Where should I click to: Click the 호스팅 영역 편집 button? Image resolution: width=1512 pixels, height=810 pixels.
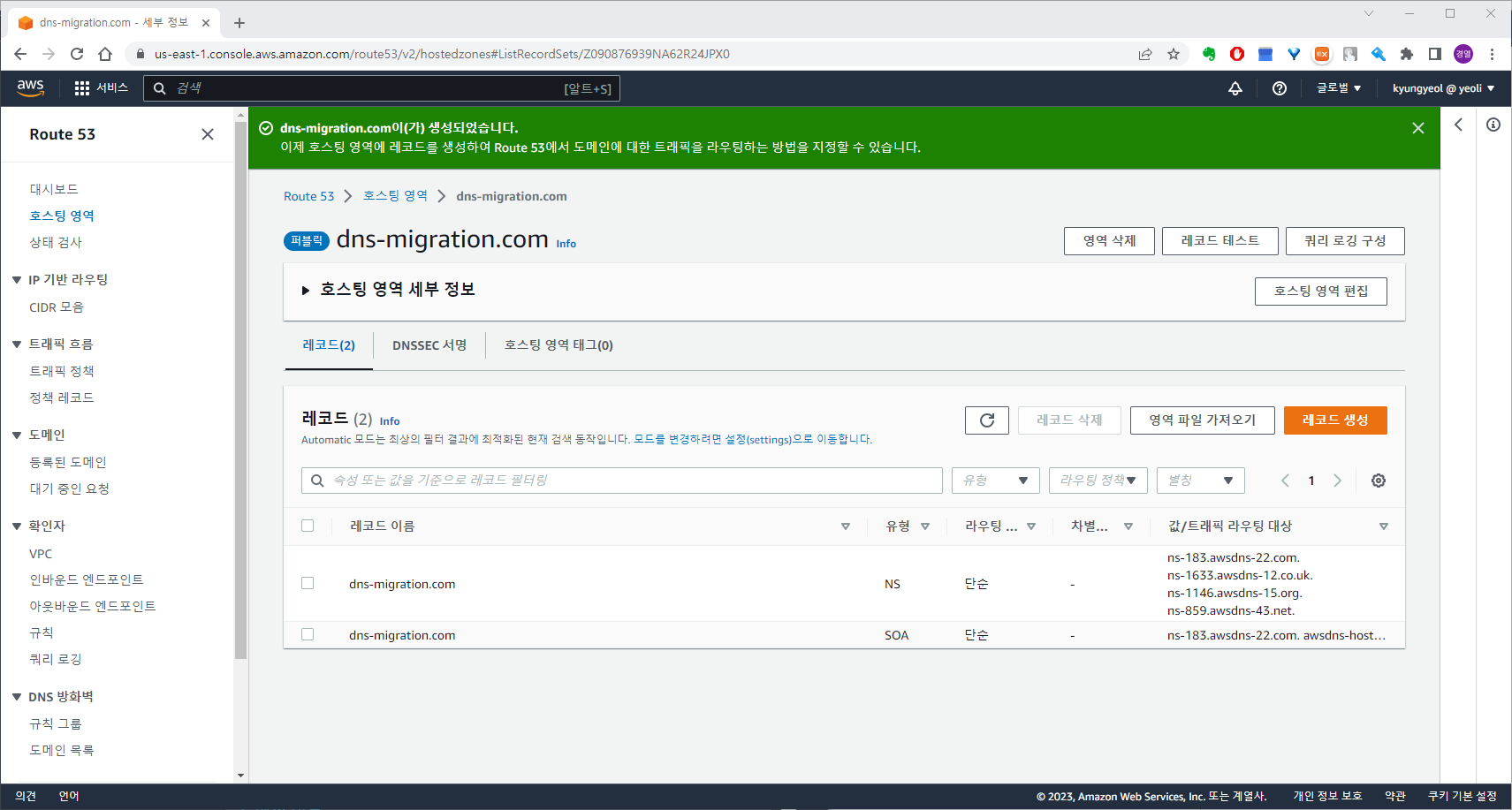point(1321,291)
